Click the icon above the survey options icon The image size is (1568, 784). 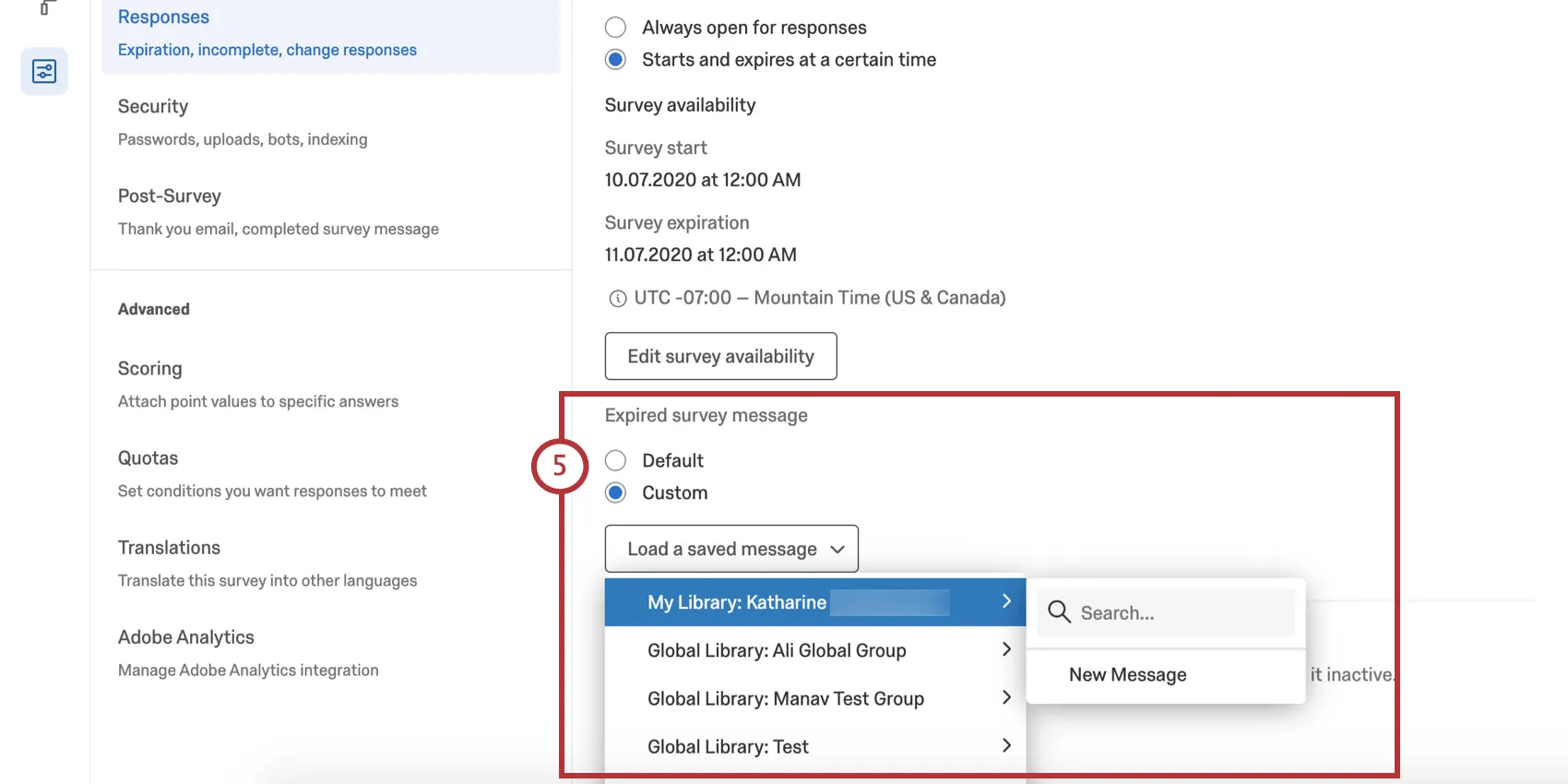pyautogui.click(x=46, y=7)
